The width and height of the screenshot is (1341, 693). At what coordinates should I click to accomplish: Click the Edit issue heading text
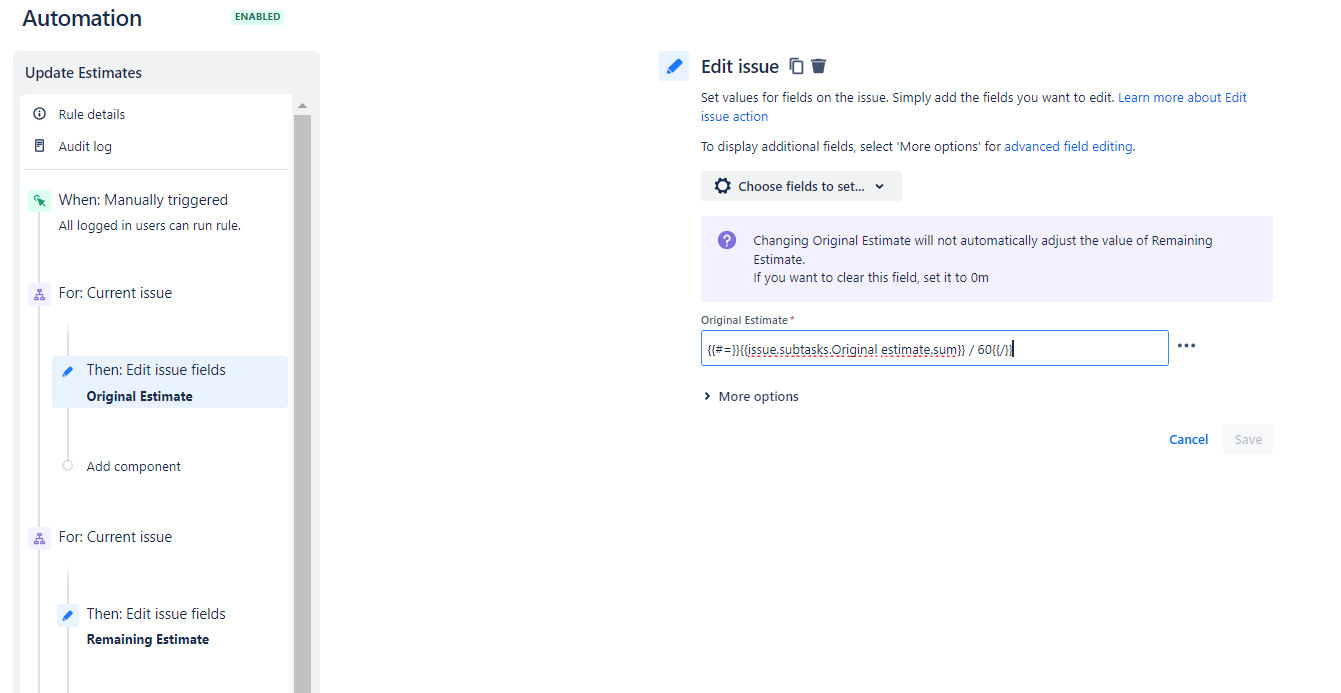(x=739, y=66)
